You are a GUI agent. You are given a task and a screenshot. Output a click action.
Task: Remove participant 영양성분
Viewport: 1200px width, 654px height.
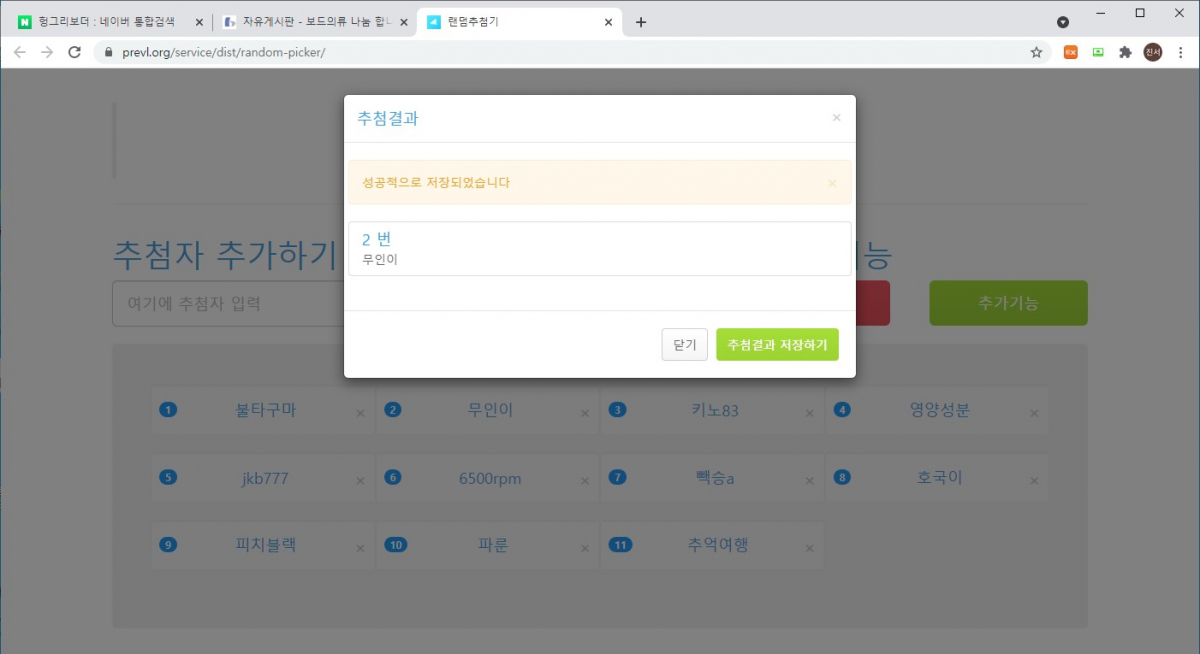pos(1034,413)
